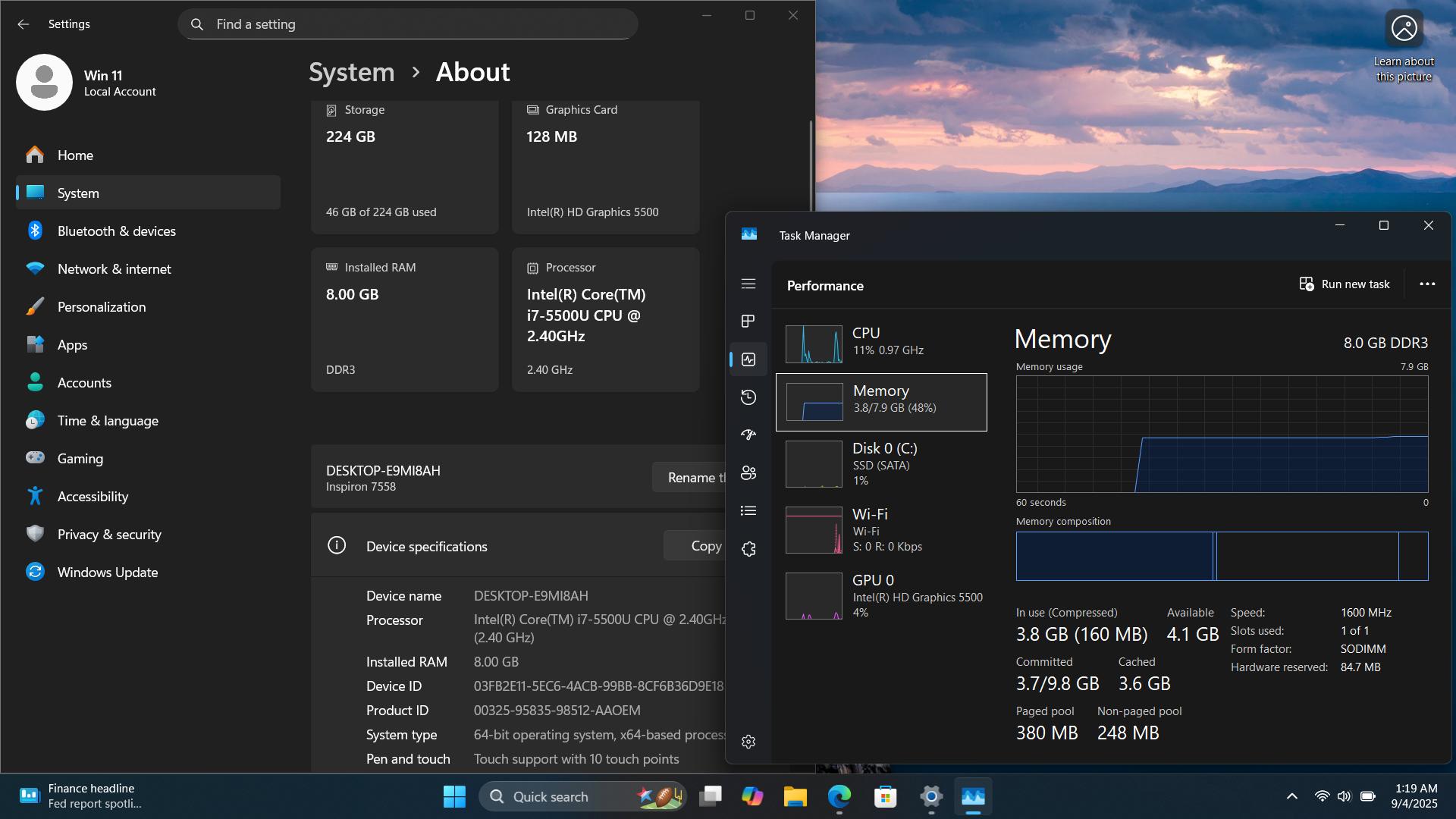The height and width of the screenshot is (819, 1456).
Task: Open clock showing 1:19 AM
Action: 1415,796
